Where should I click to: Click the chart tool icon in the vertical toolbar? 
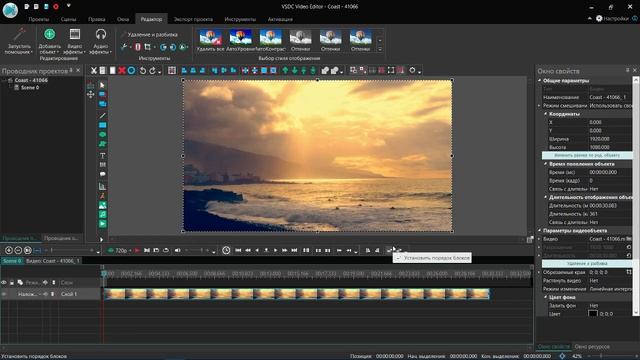[x=102, y=187]
